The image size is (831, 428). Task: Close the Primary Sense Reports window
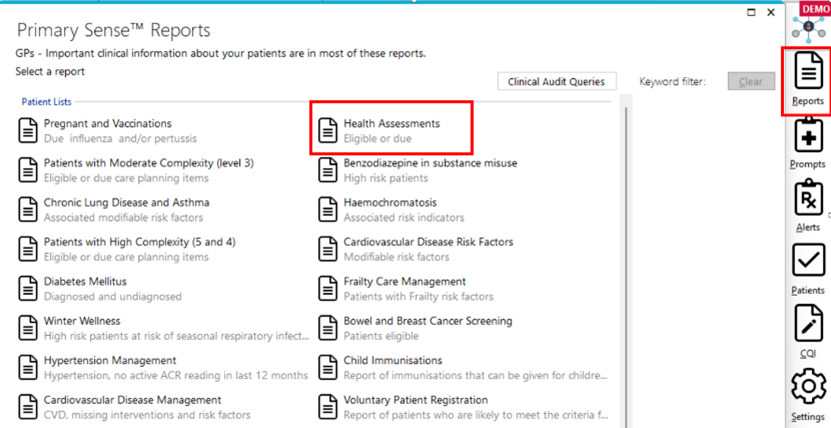(771, 13)
